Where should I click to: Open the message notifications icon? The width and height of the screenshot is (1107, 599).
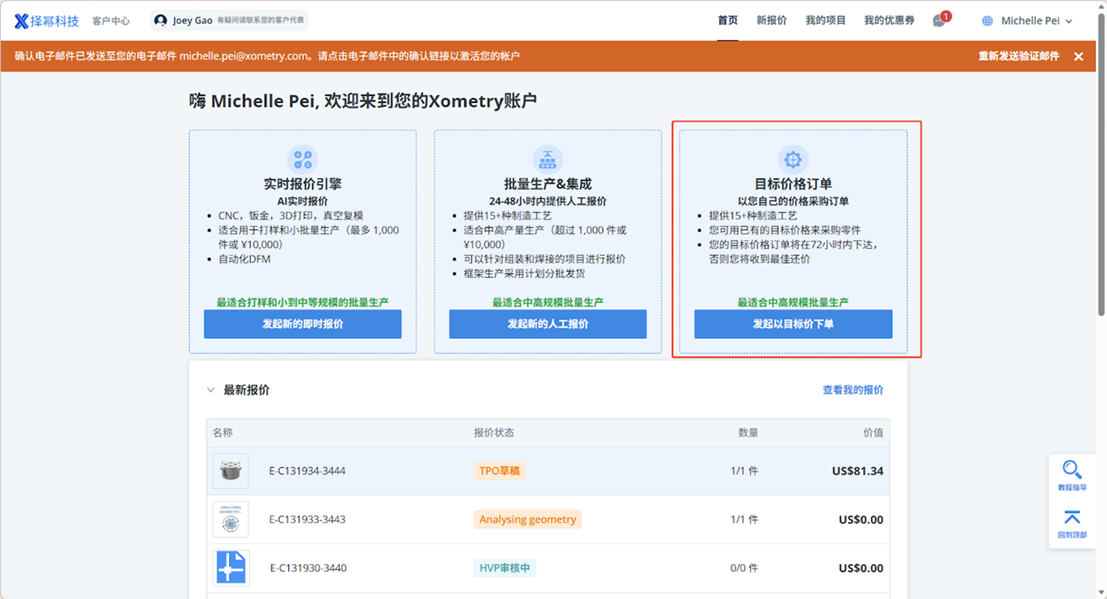click(x=939, y=21)
